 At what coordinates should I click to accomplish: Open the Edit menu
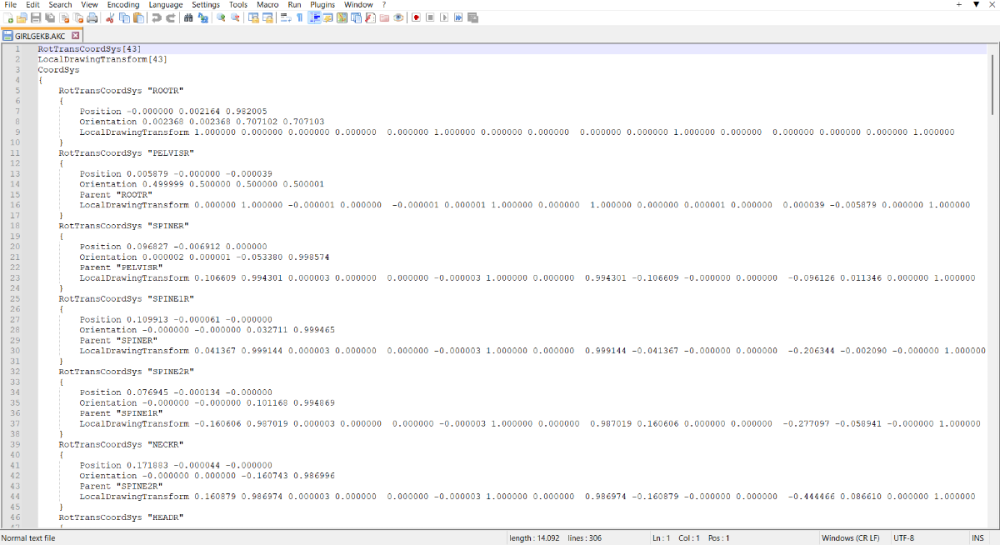(x=33, y=4)
